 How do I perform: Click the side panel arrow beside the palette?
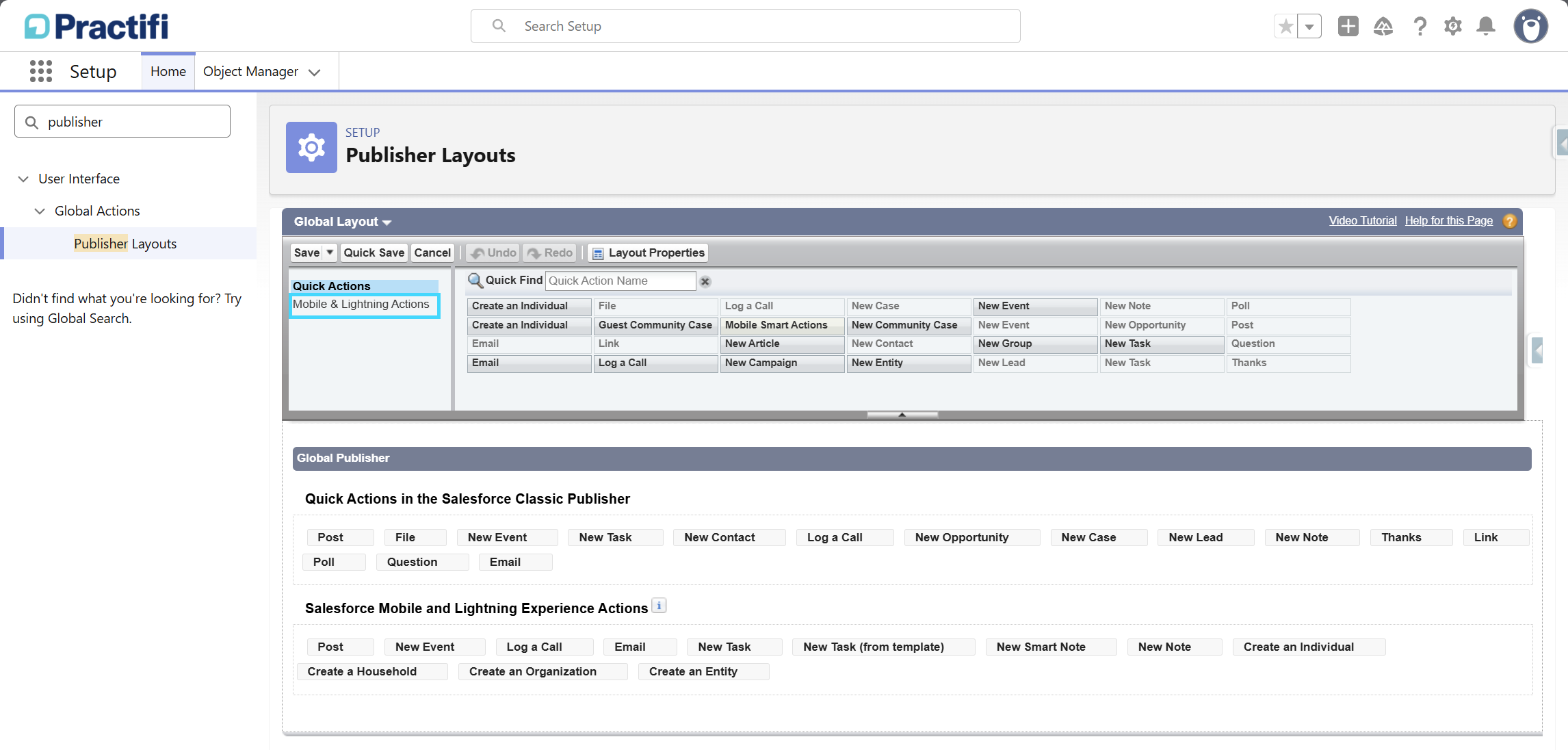pos(1537,351)
